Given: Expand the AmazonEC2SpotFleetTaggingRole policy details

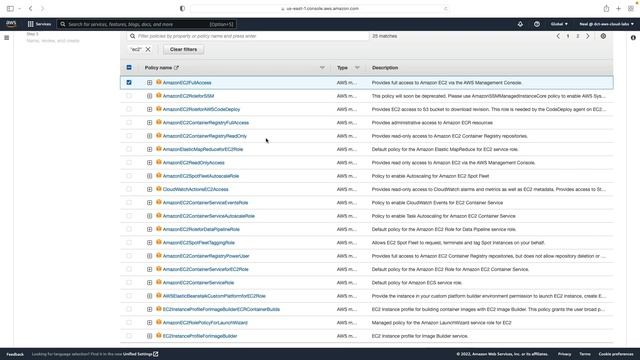Looking at the screenshot, I should tap(149, 242).
